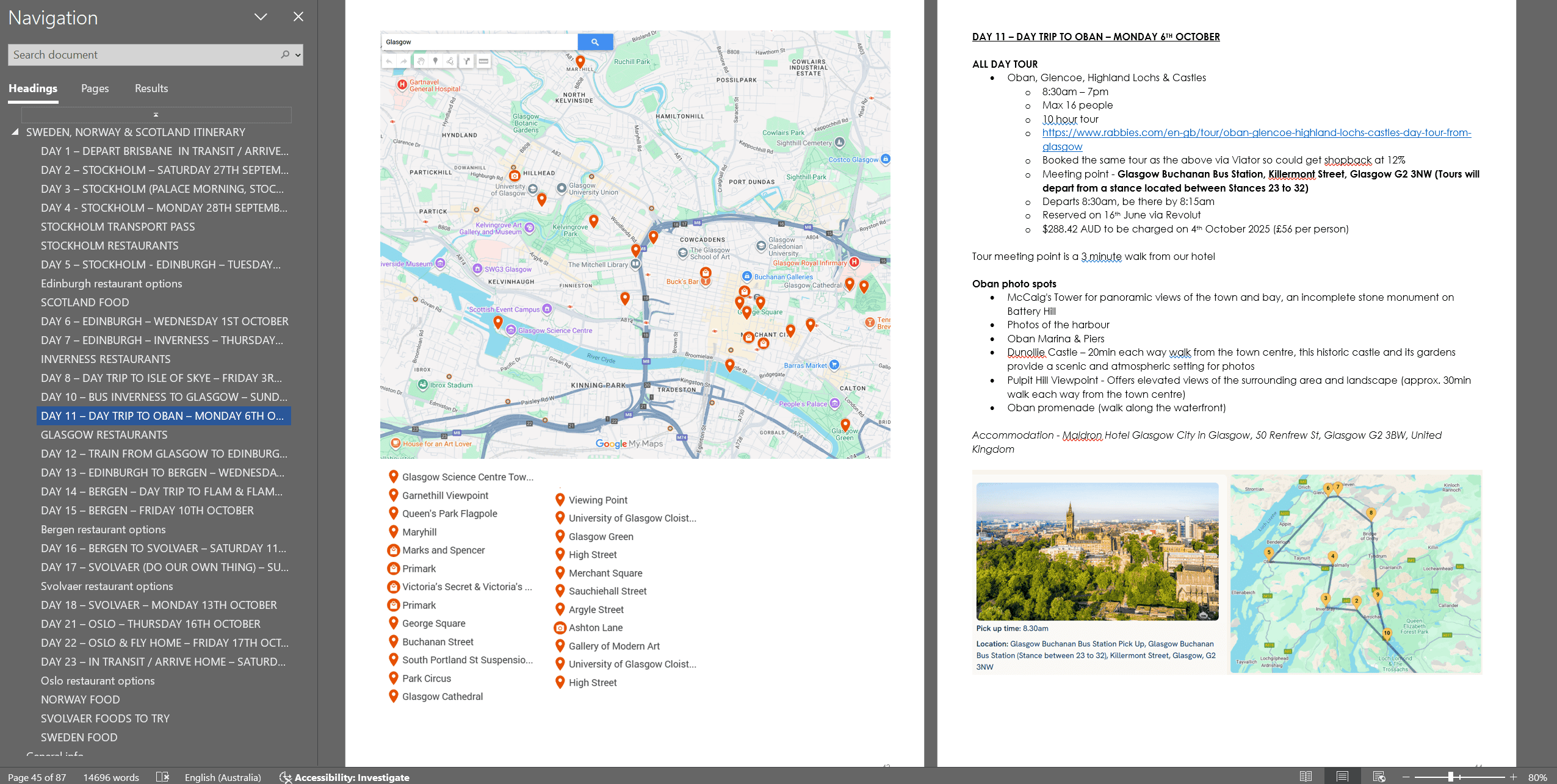Switch to Read Mode view
The image size is (1557, 784).
pos(1306,777)
